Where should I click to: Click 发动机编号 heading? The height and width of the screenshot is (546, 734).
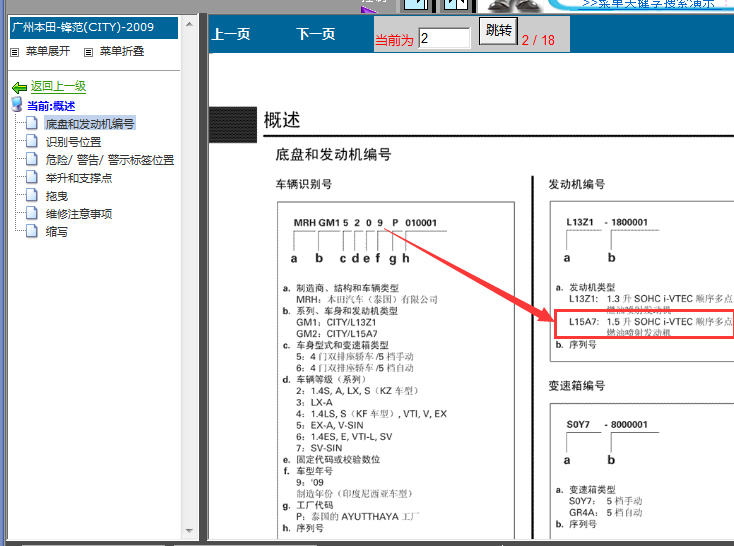(x=577, y=184)
